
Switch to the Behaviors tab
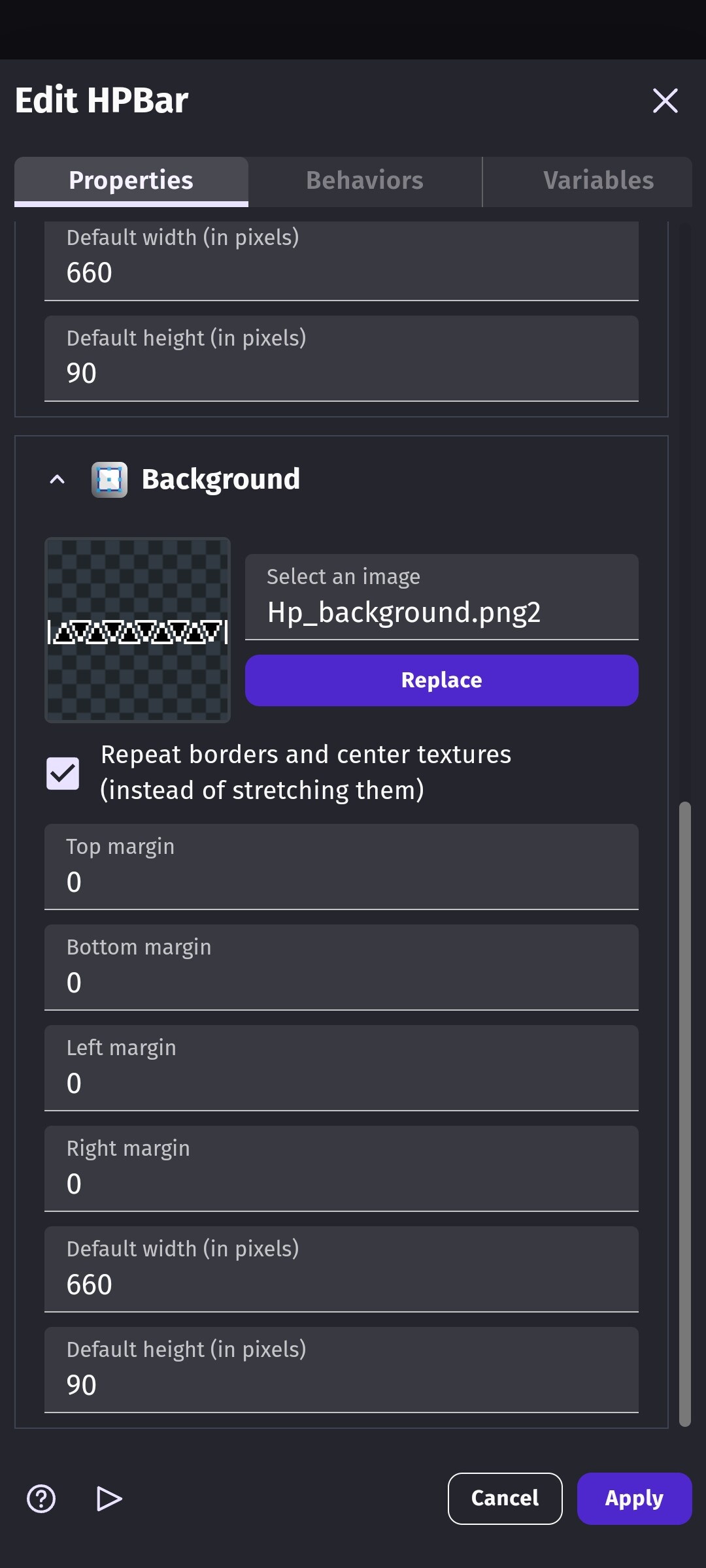coord(364,181)
